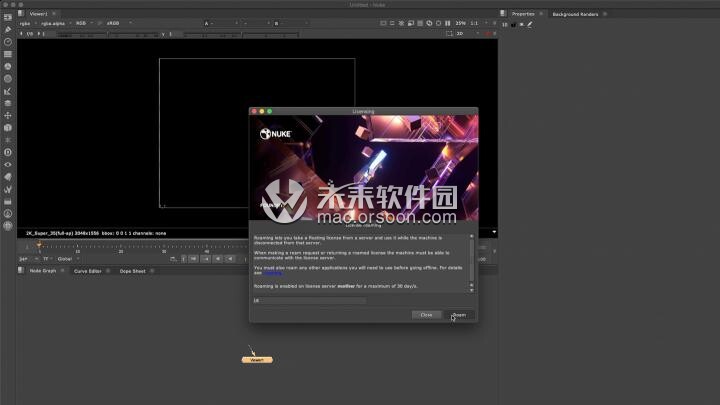Open the Time nodes menu (clock icon)

8,42
